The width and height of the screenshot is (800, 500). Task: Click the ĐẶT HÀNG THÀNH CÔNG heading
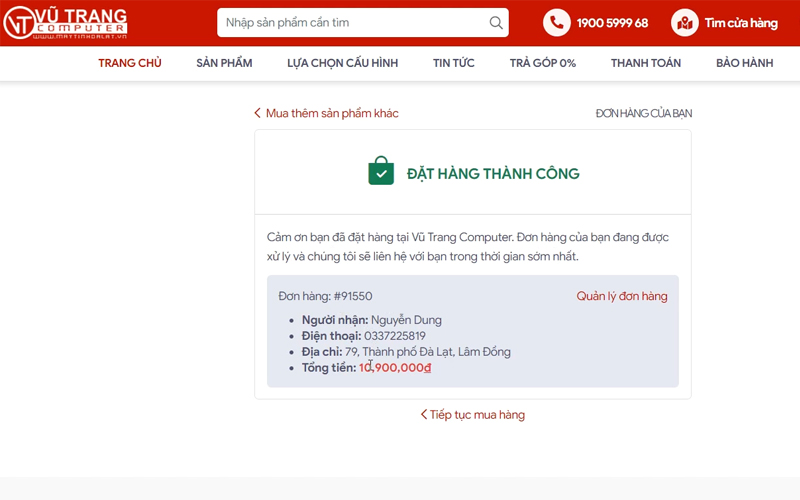point(493,173)
